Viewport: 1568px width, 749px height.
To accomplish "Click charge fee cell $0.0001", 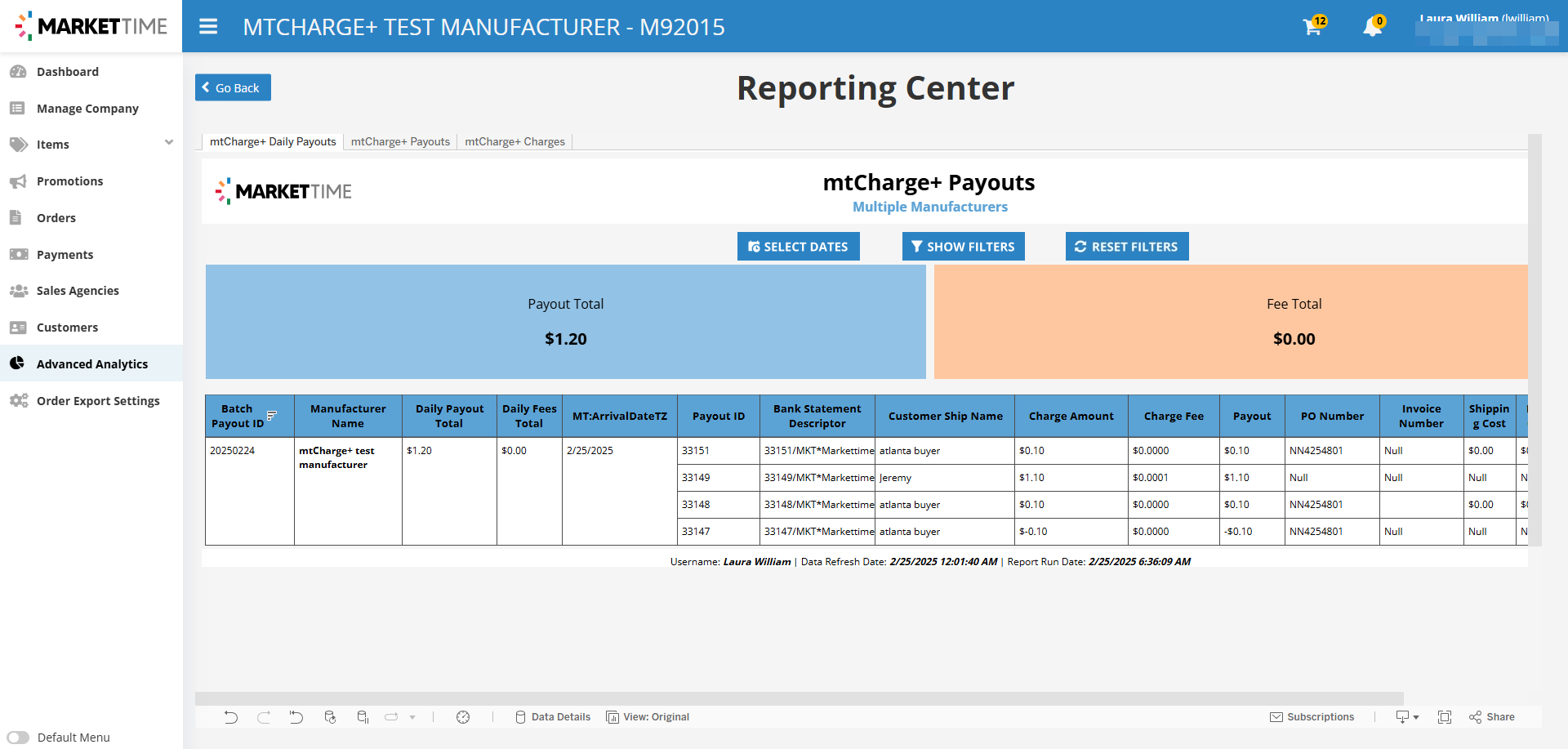I will 1174,478.
